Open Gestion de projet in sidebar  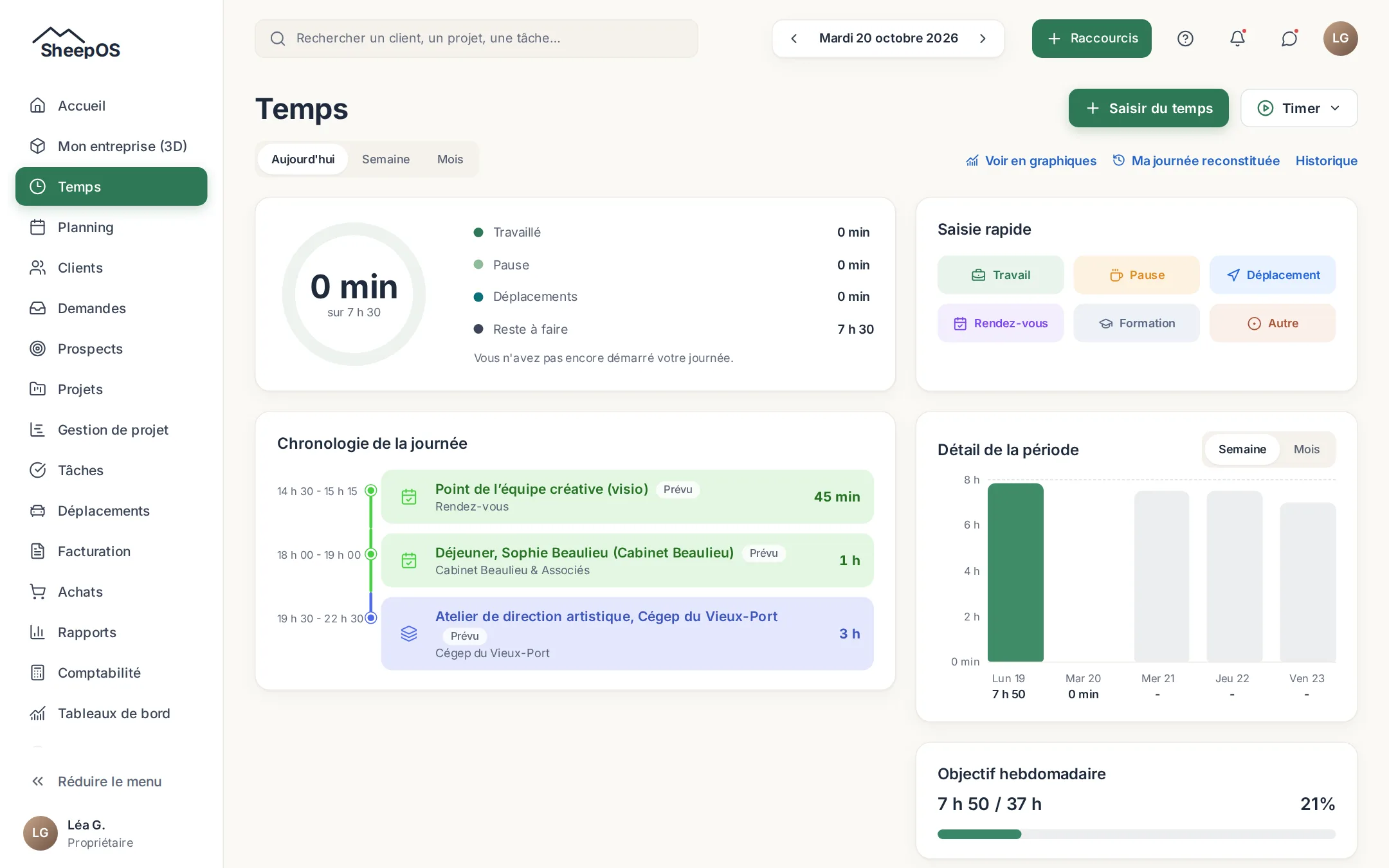tap(111, 429)
